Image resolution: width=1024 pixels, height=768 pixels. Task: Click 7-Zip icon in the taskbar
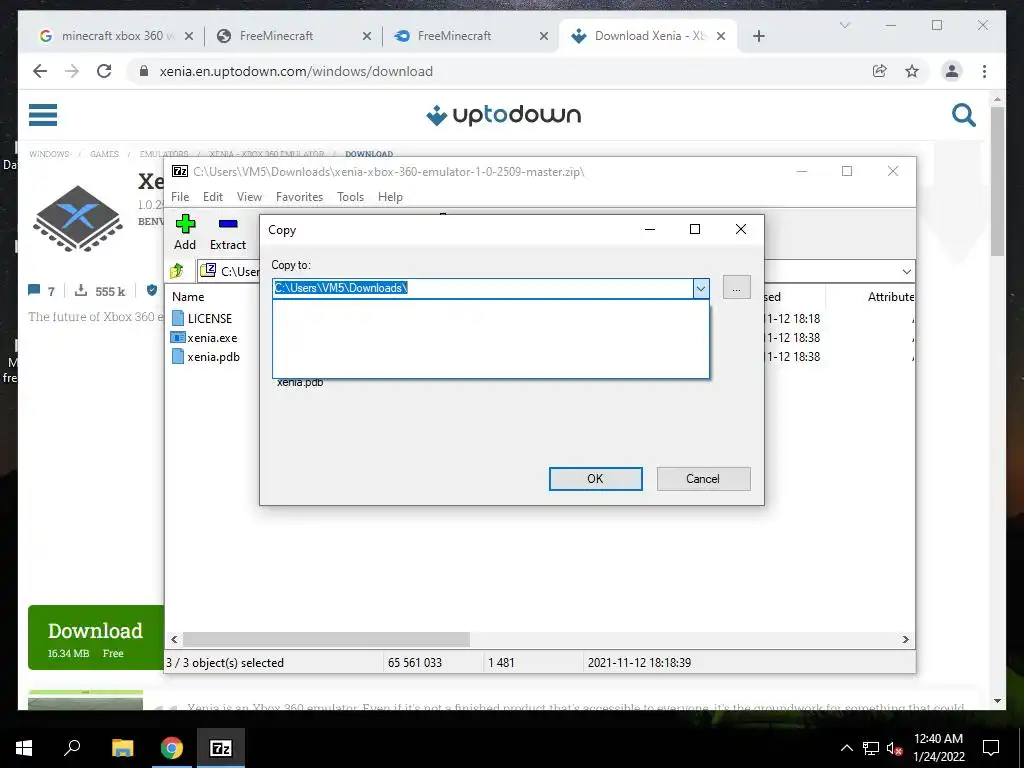(221, 748)
